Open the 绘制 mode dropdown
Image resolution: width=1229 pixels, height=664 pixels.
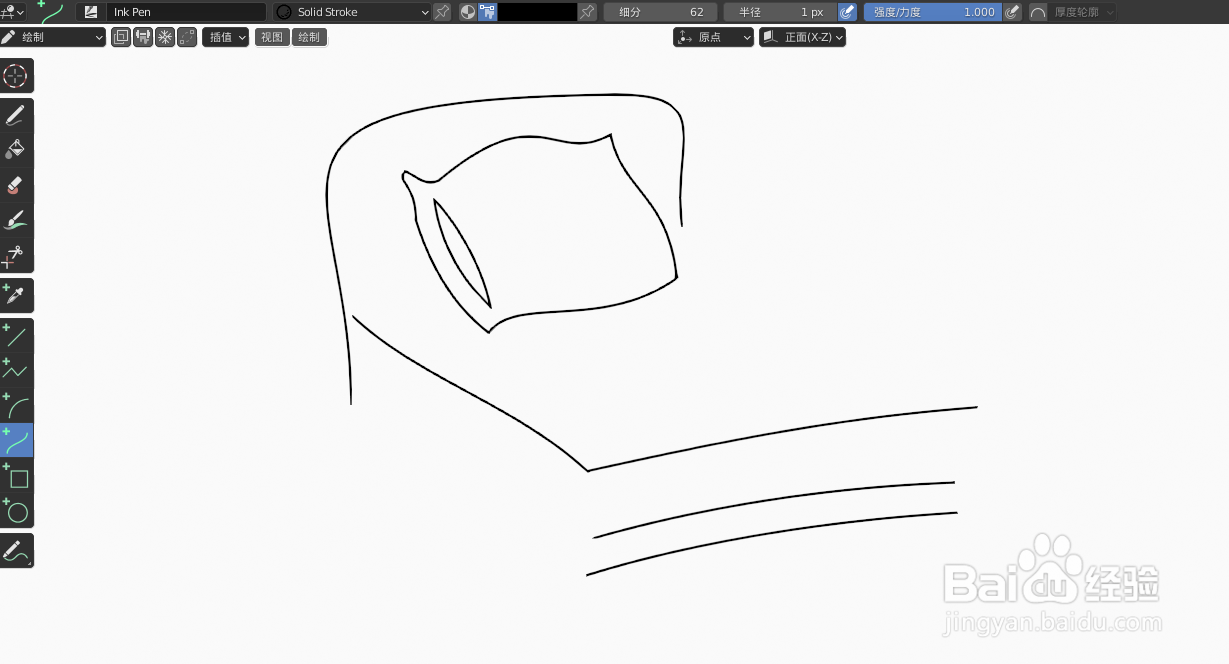click(x=53, y=37)
